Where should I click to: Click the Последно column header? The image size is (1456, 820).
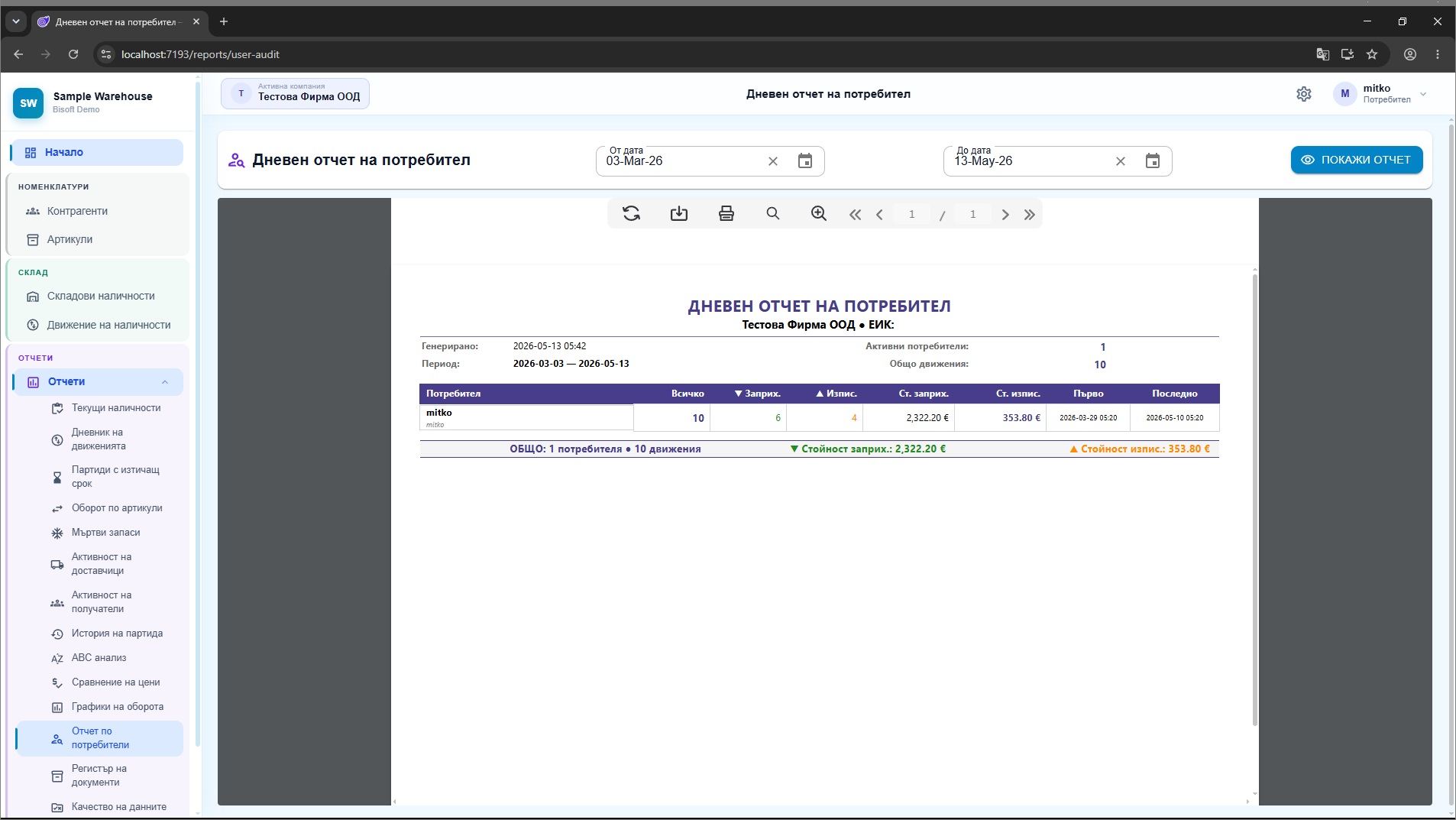point(1174,394)
